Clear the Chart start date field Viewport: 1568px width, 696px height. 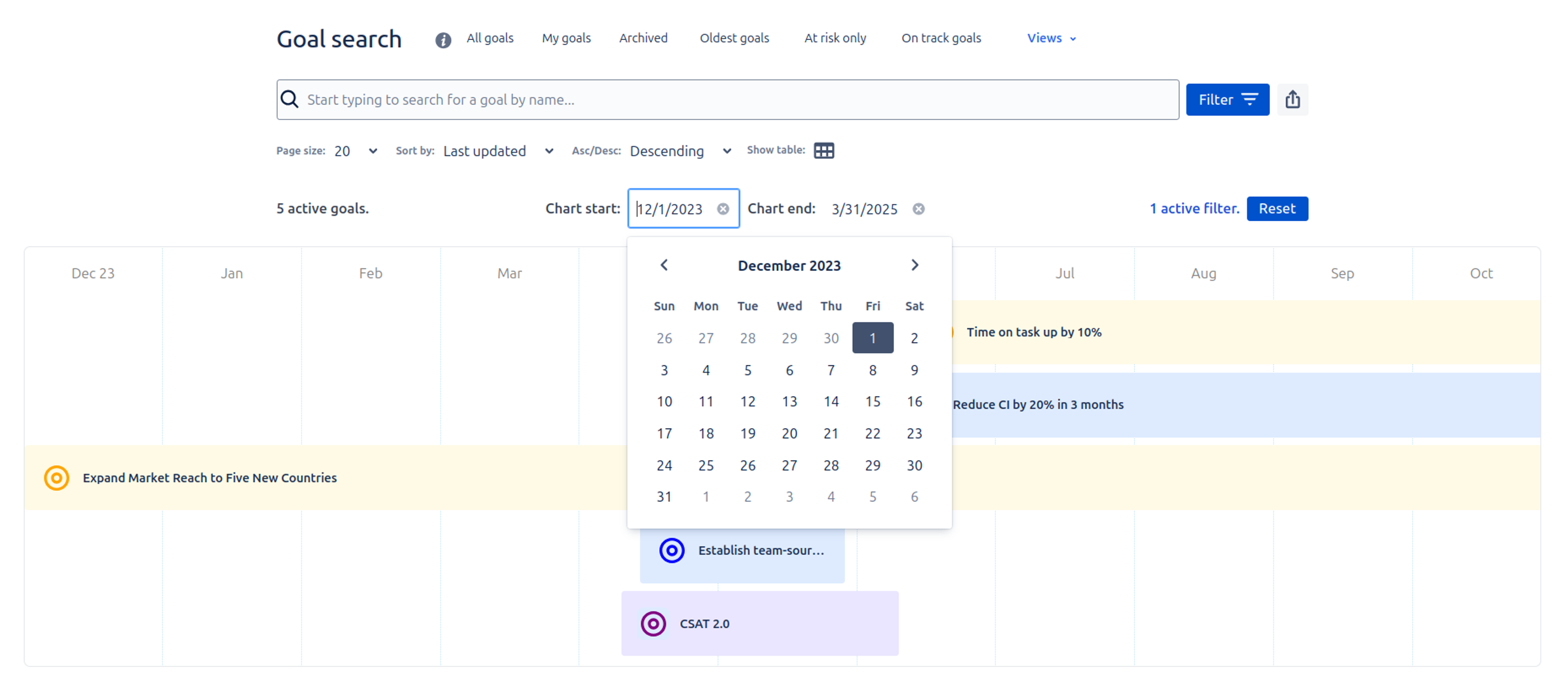722,209
